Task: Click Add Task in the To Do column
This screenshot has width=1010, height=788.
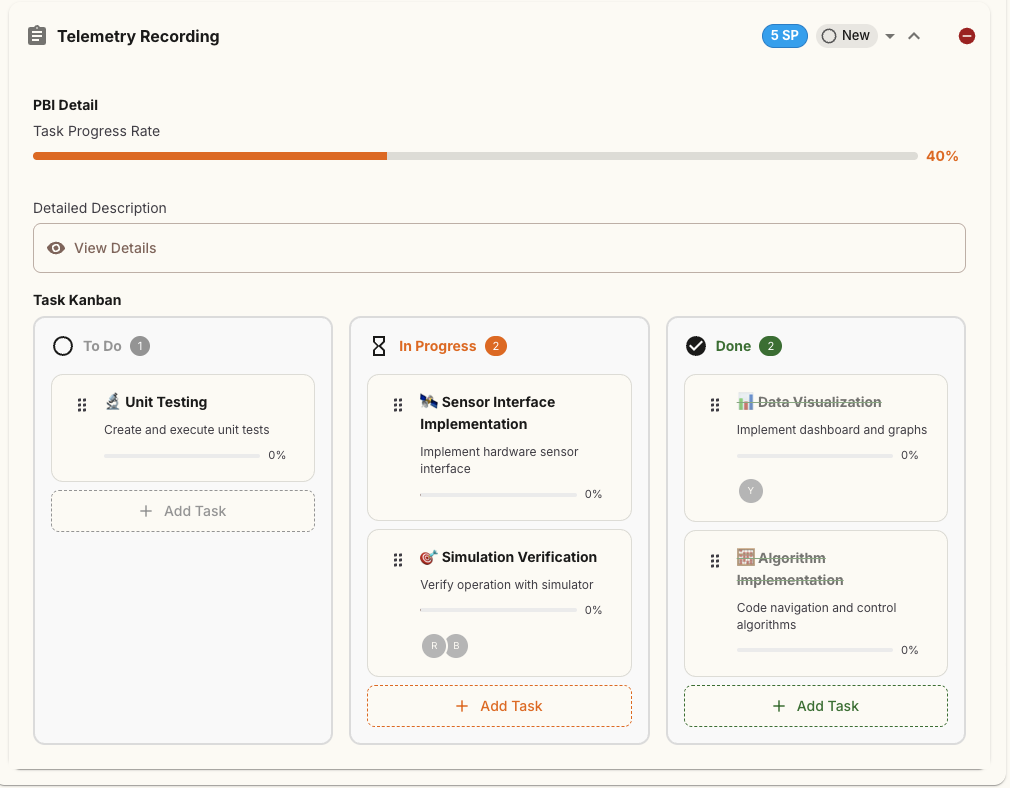Action: click(182, 511)
